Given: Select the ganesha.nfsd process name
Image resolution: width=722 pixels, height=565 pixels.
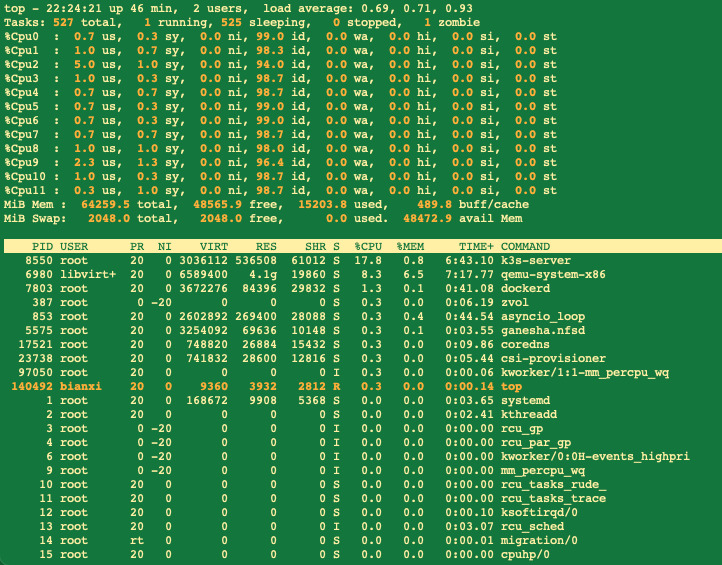Looking at the screenshot, I should 543,331.
